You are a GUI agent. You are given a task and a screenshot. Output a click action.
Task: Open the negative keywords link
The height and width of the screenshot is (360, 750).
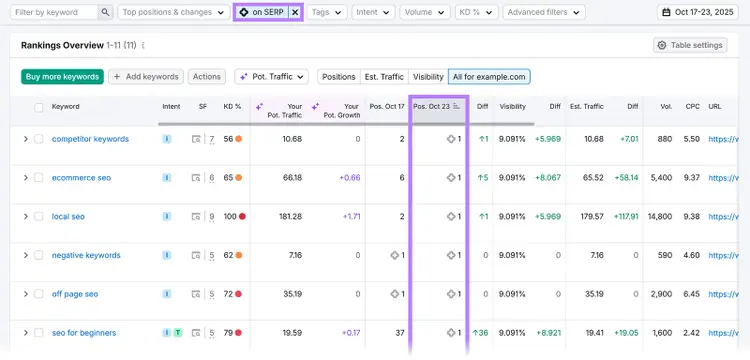point(86,255)
